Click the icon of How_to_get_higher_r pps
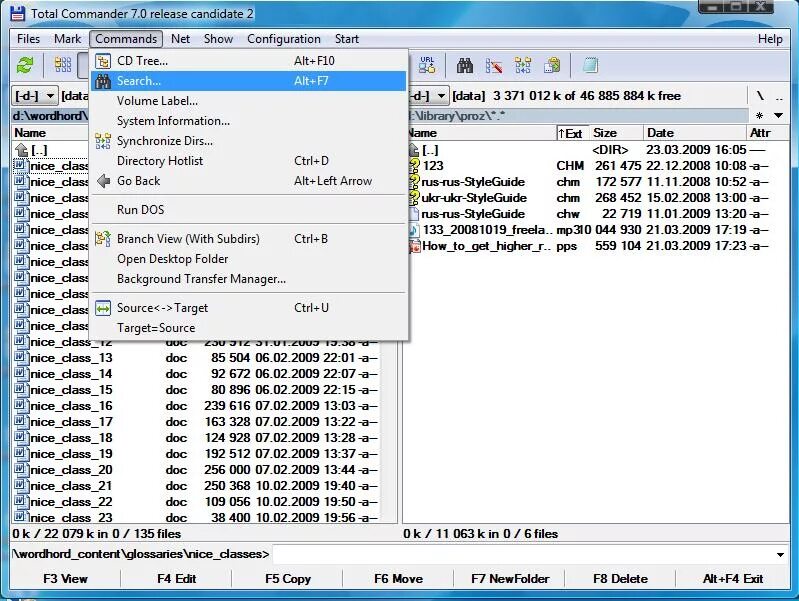 coord(414,246)
